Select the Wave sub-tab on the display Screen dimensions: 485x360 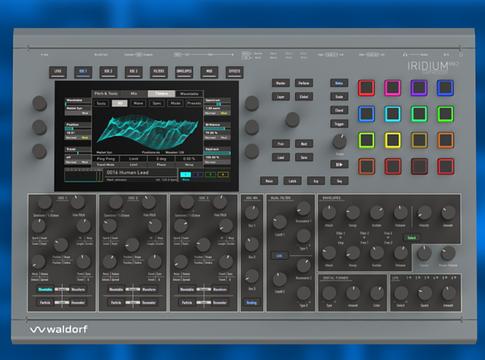pyautogui.click(x=138, y=103)
